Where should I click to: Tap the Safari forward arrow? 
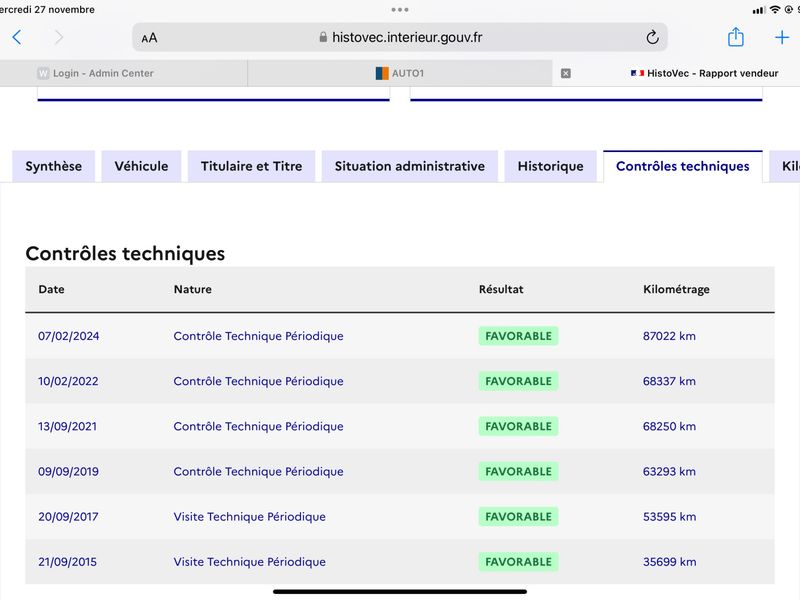pyautogui.click(x=59, y=37)
